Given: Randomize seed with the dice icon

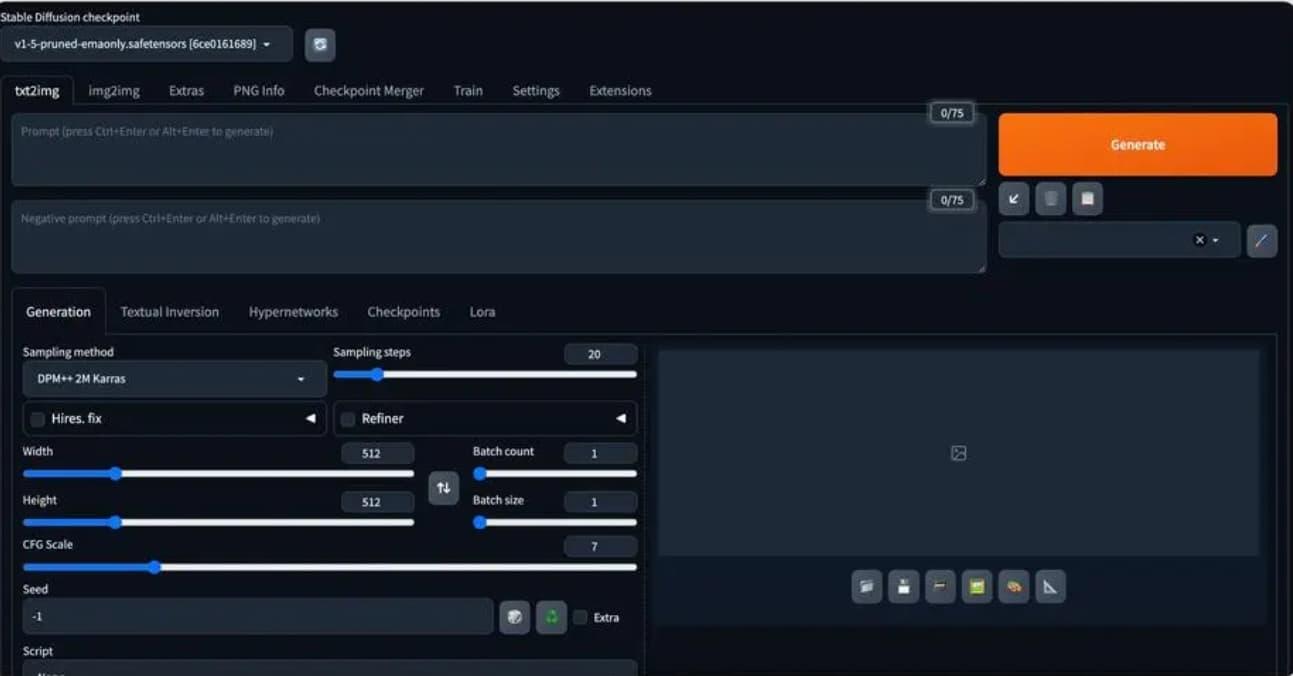Looking at the screenshot, I should [514, 617].
